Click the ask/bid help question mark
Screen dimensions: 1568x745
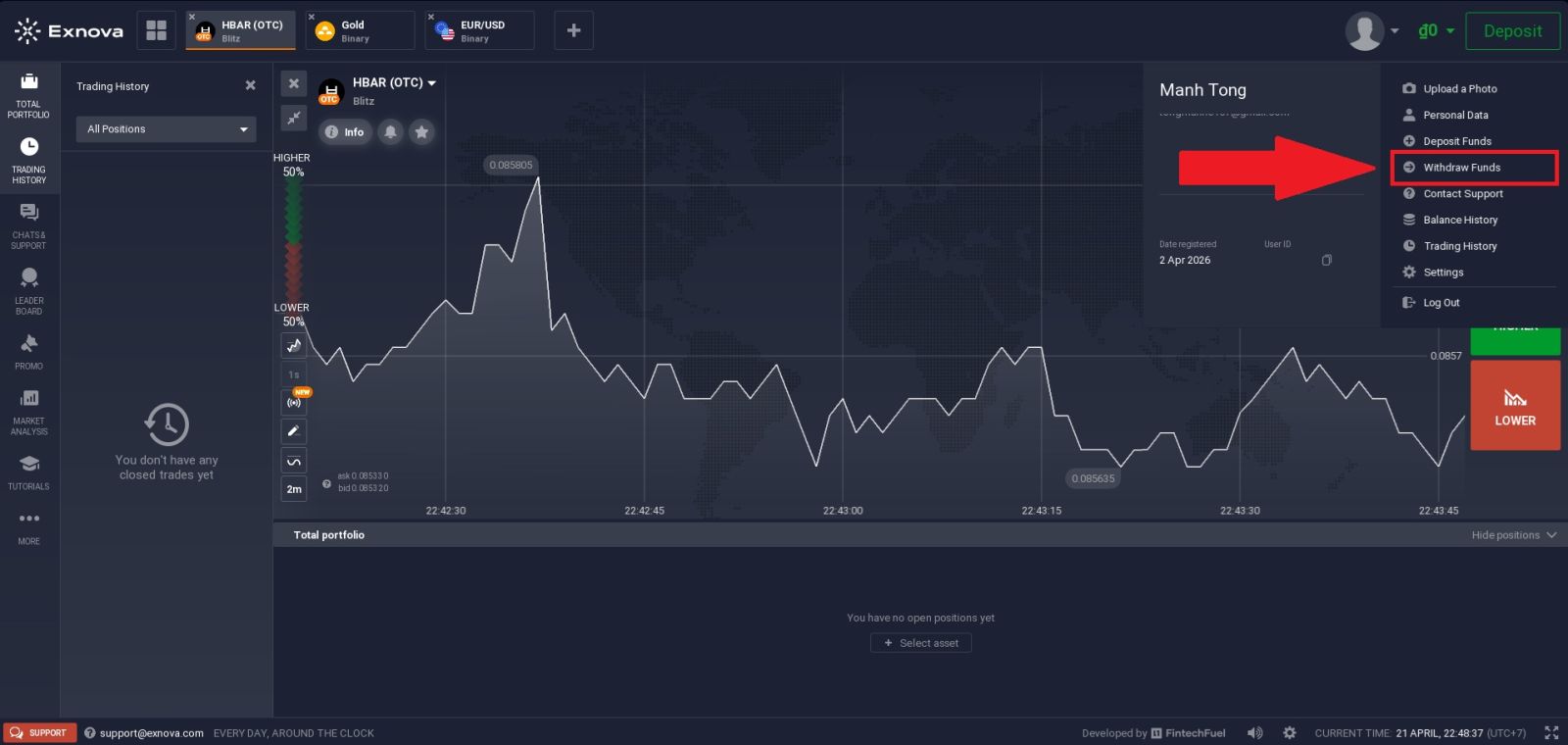coord(327,483)
